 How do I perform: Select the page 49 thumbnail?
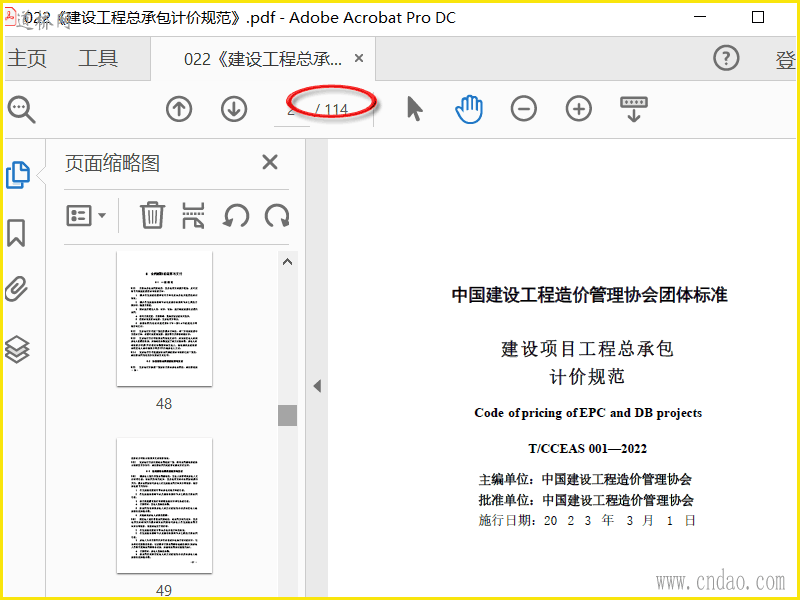coord(164,506)
